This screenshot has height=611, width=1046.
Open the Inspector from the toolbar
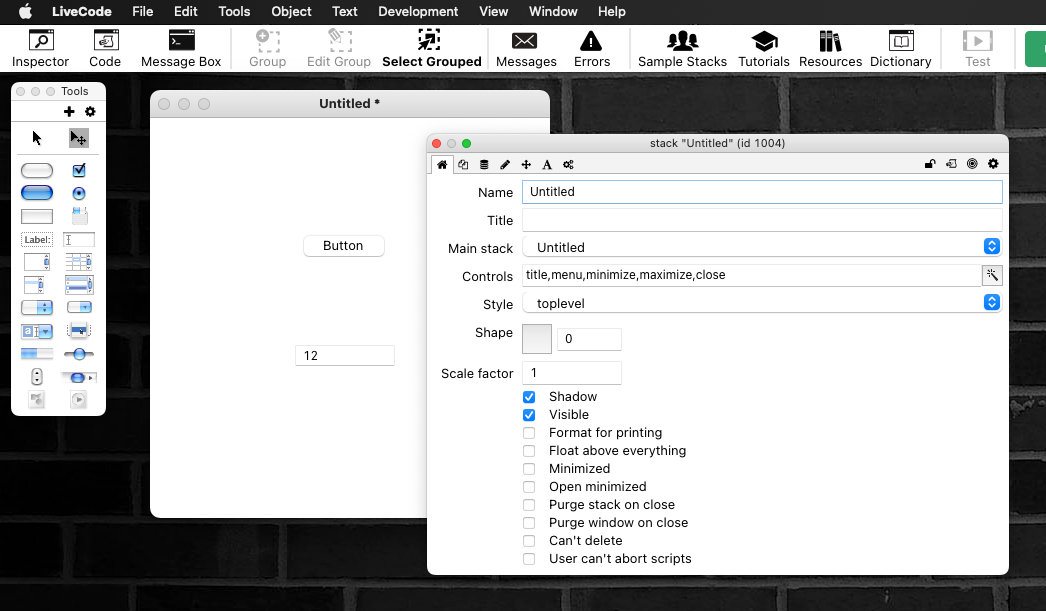(x=41, y=48)
